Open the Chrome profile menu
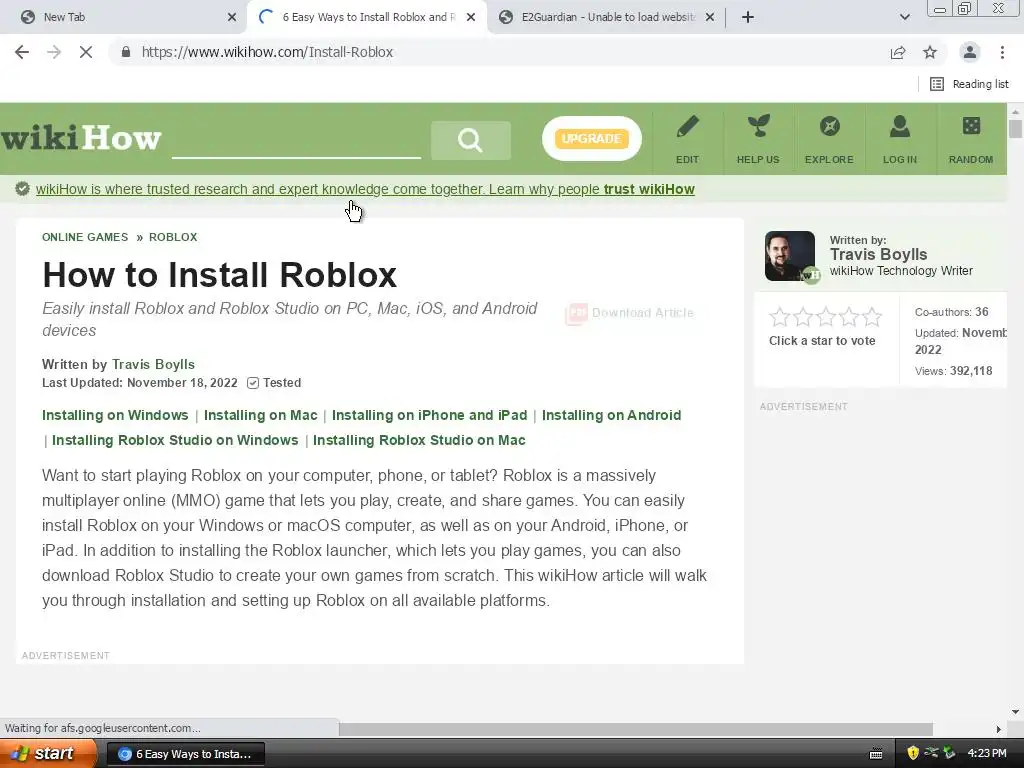1024x768 pixels. pos(970,52)
